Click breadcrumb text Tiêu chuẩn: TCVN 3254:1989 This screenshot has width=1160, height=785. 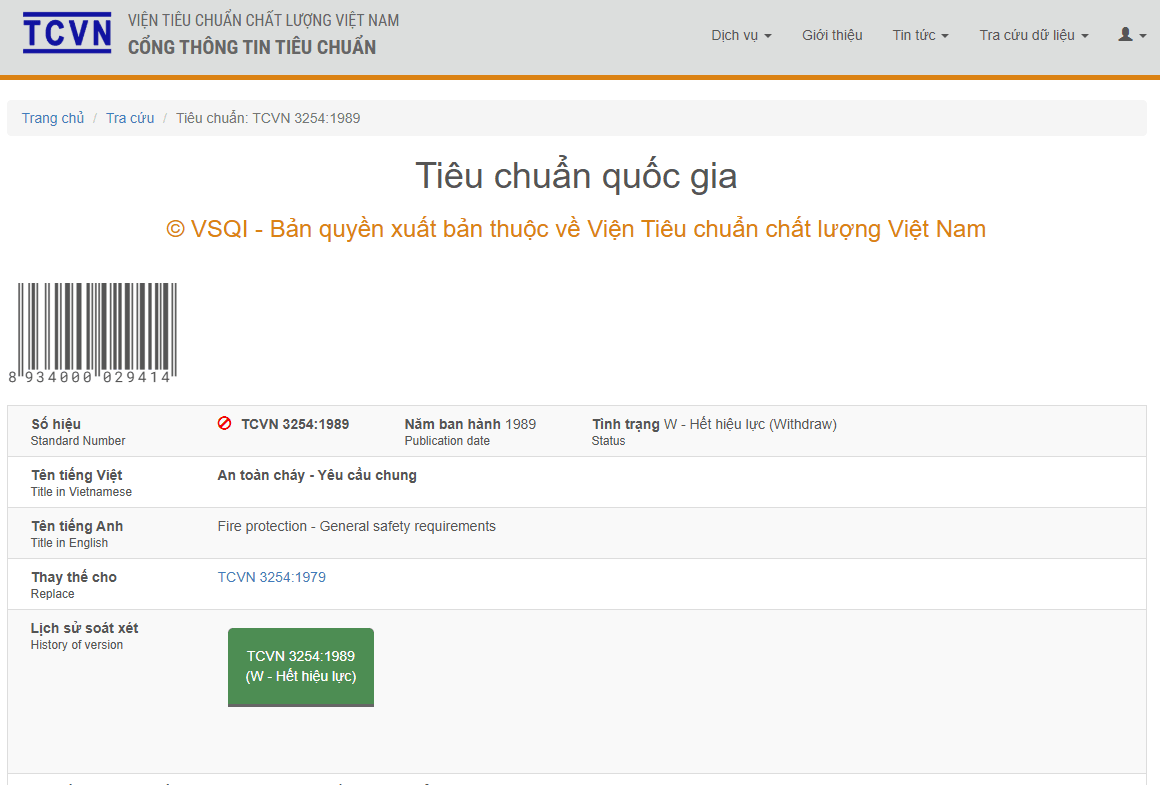pos(268,118)
